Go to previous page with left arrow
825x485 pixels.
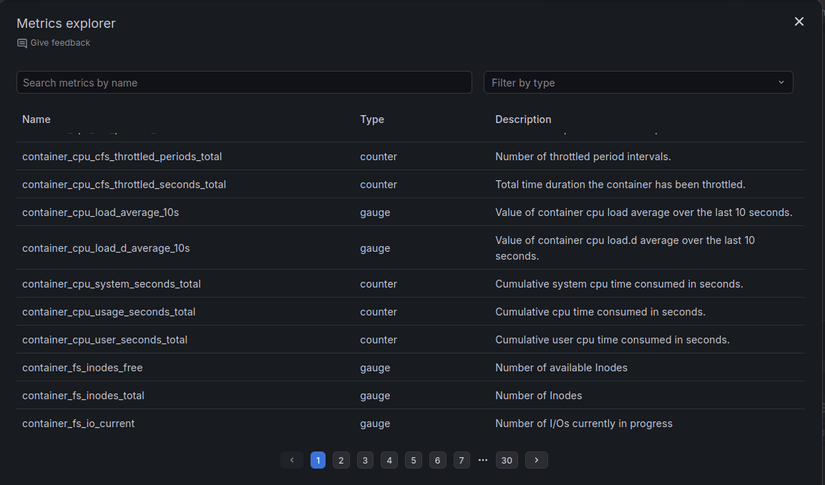[292, 460]
